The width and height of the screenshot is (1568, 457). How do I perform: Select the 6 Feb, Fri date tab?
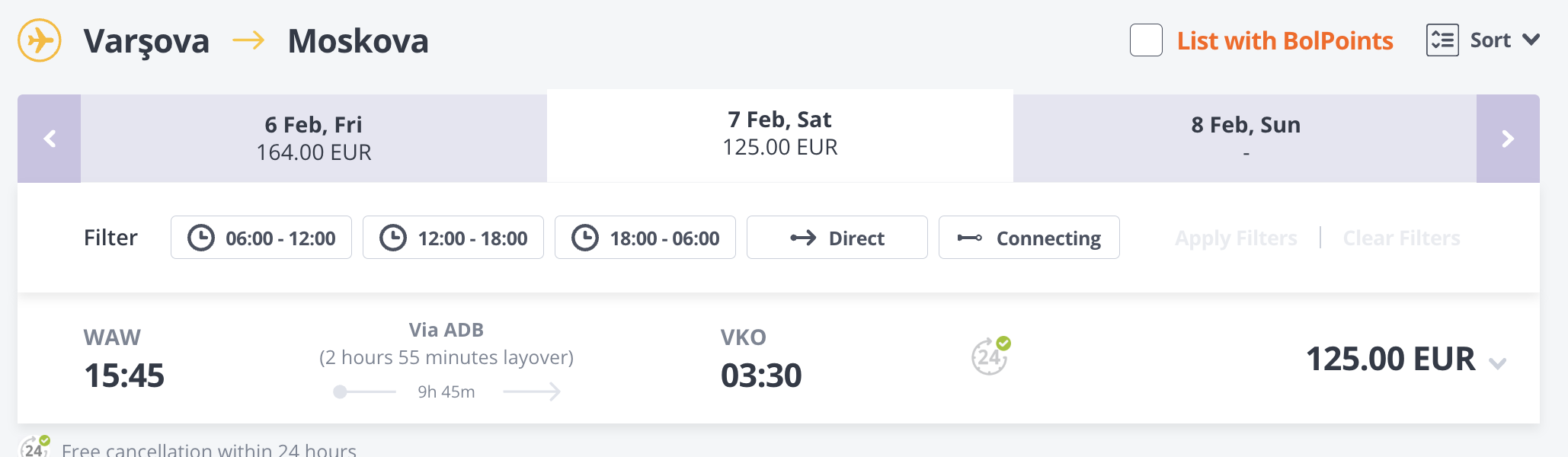313,139
